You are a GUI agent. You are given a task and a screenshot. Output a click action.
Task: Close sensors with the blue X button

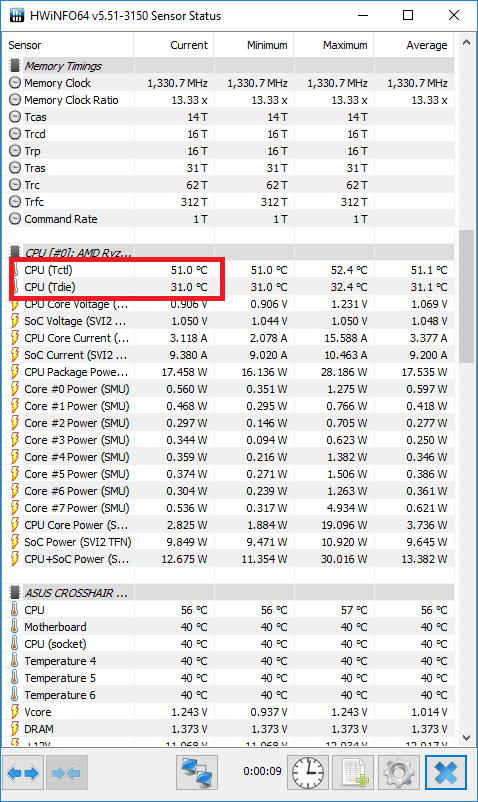pyautogui.click(x=446, y=773)
